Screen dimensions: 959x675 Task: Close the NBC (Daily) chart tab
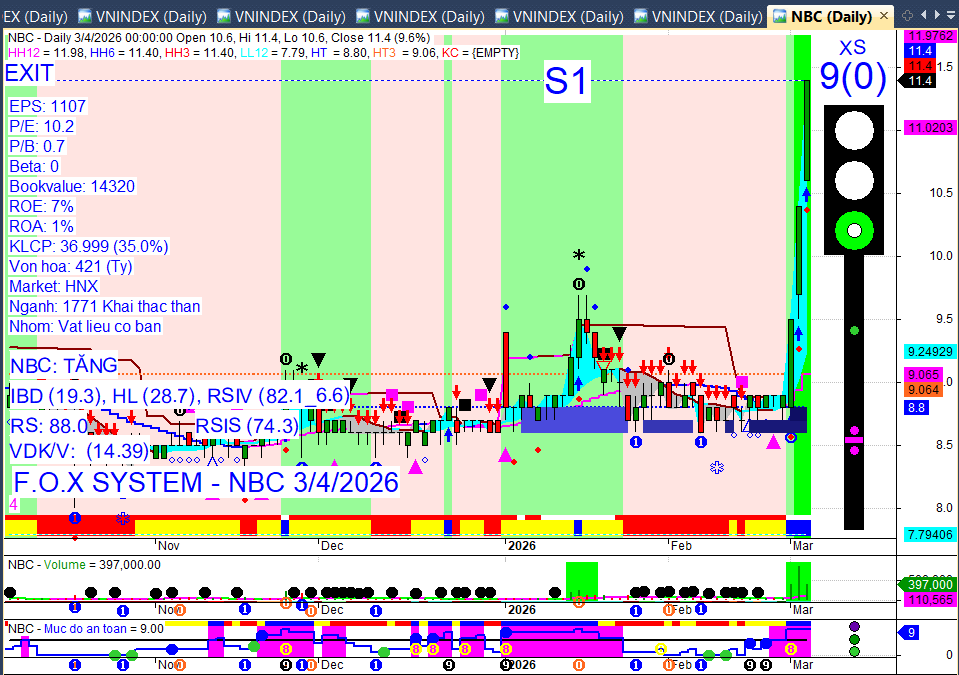pos(883,16)
